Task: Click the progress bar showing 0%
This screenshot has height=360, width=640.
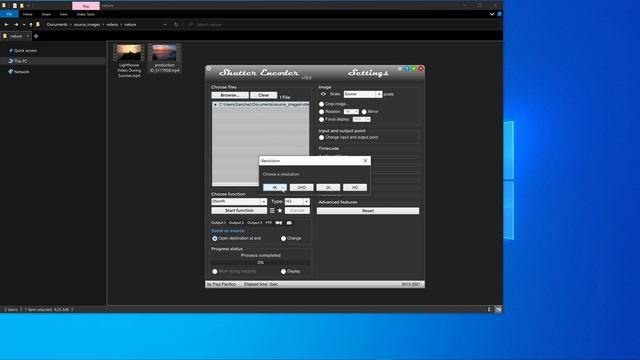Action: click(x=260, y=263)
